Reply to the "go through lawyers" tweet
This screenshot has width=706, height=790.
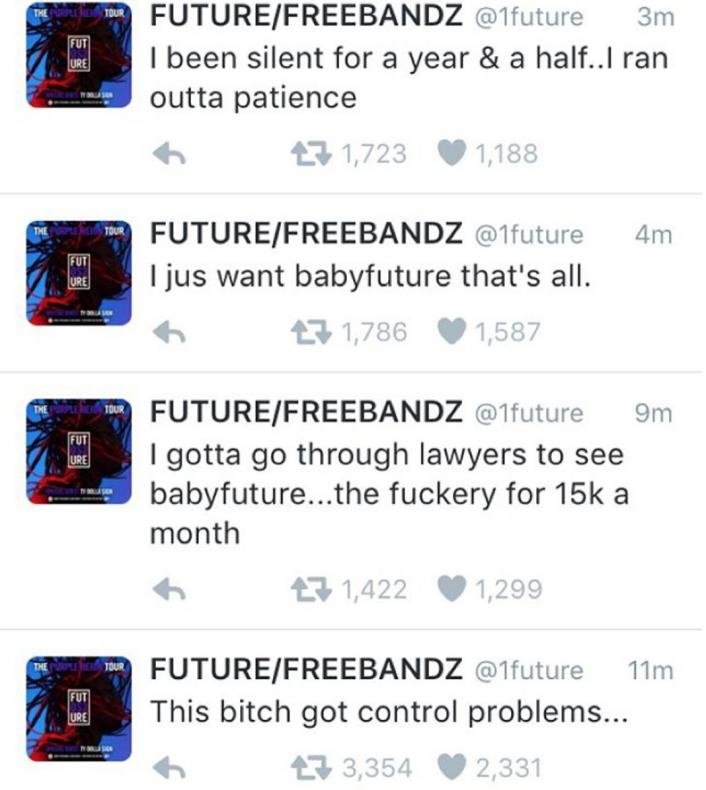coord(171,591)
